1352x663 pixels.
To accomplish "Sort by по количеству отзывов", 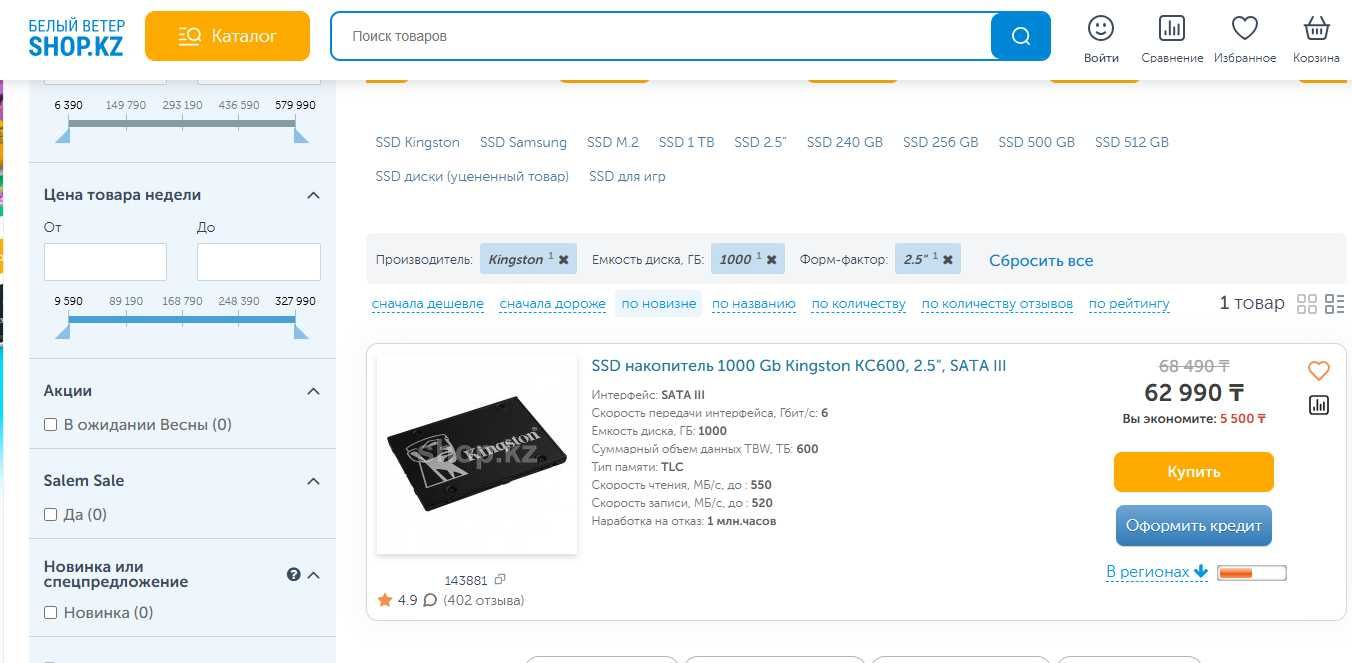I will point(997,303).
